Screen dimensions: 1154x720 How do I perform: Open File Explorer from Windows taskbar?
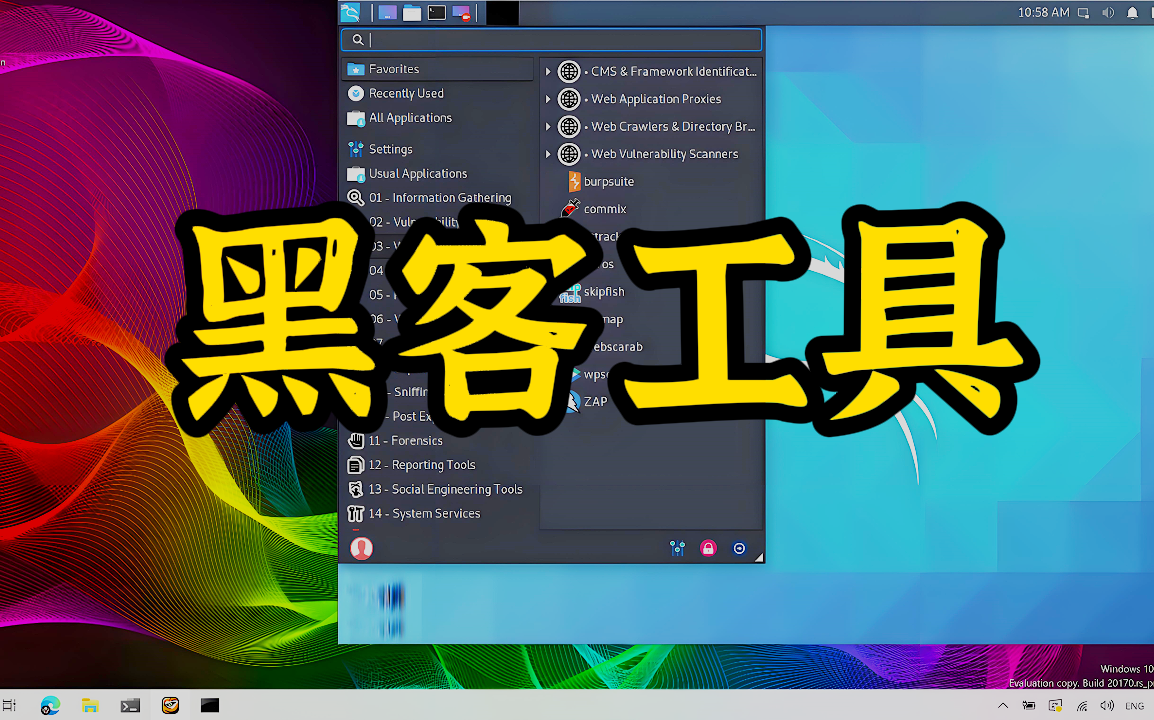point(90,705)
